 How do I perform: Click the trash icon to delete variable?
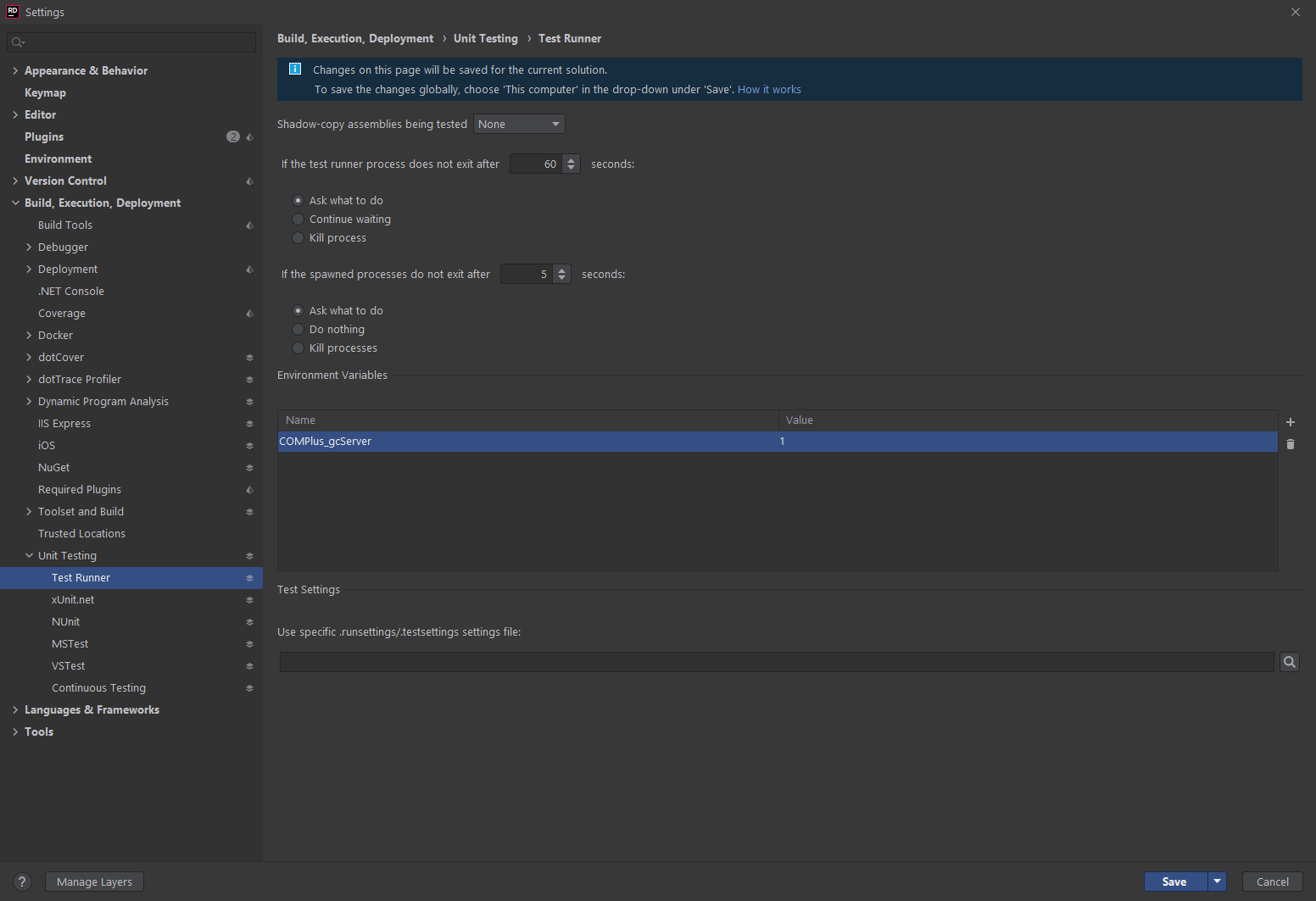click(x=1290, y=444)
